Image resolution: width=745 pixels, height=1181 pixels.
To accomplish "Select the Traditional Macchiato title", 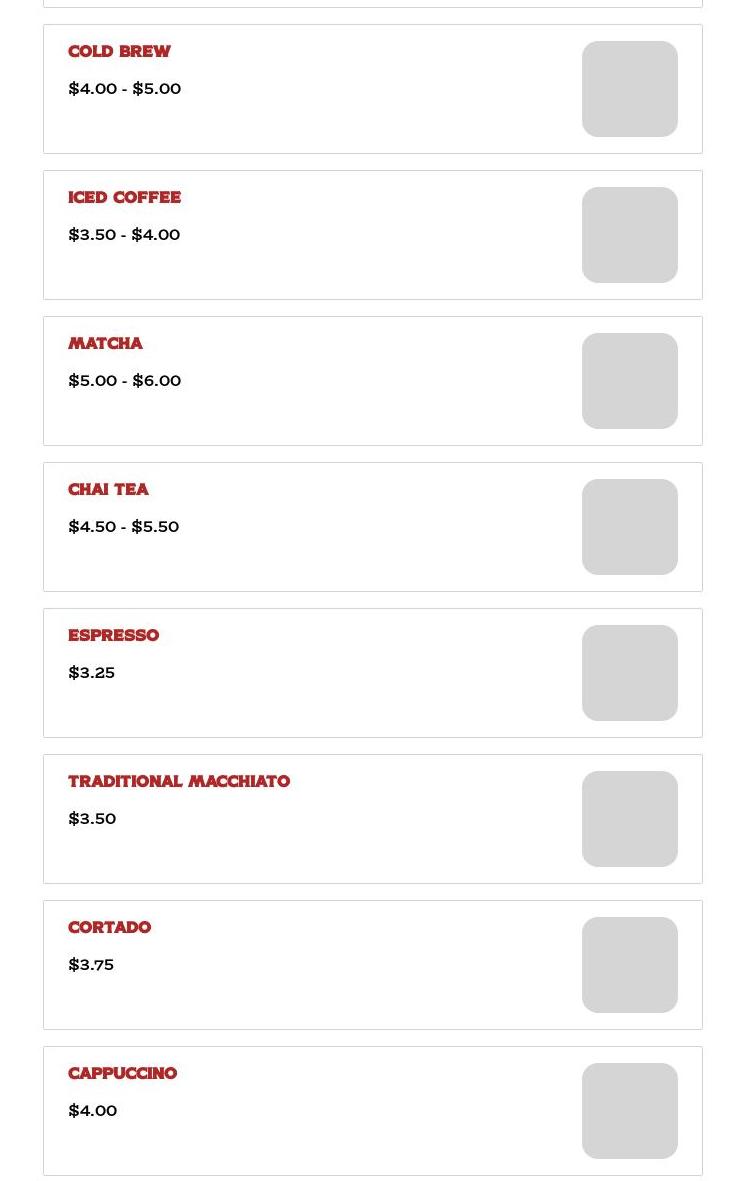I will (179, 782).
